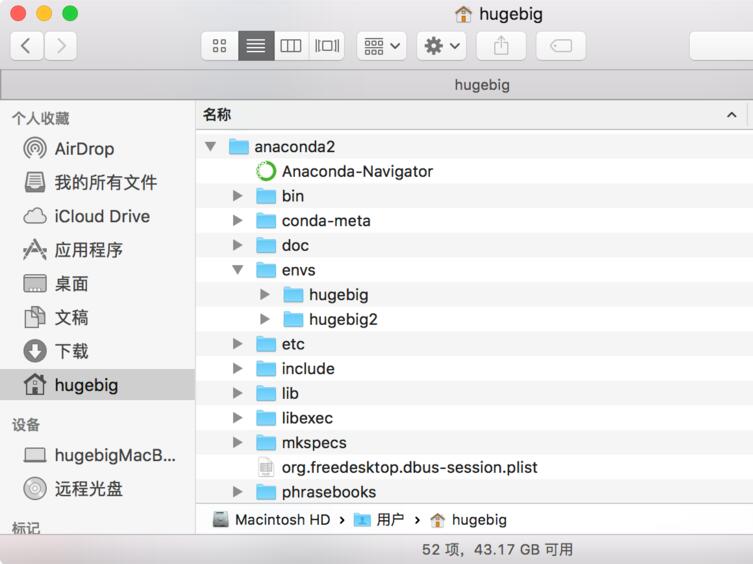Expand the hugebig2 environment folder

[265, 320]
